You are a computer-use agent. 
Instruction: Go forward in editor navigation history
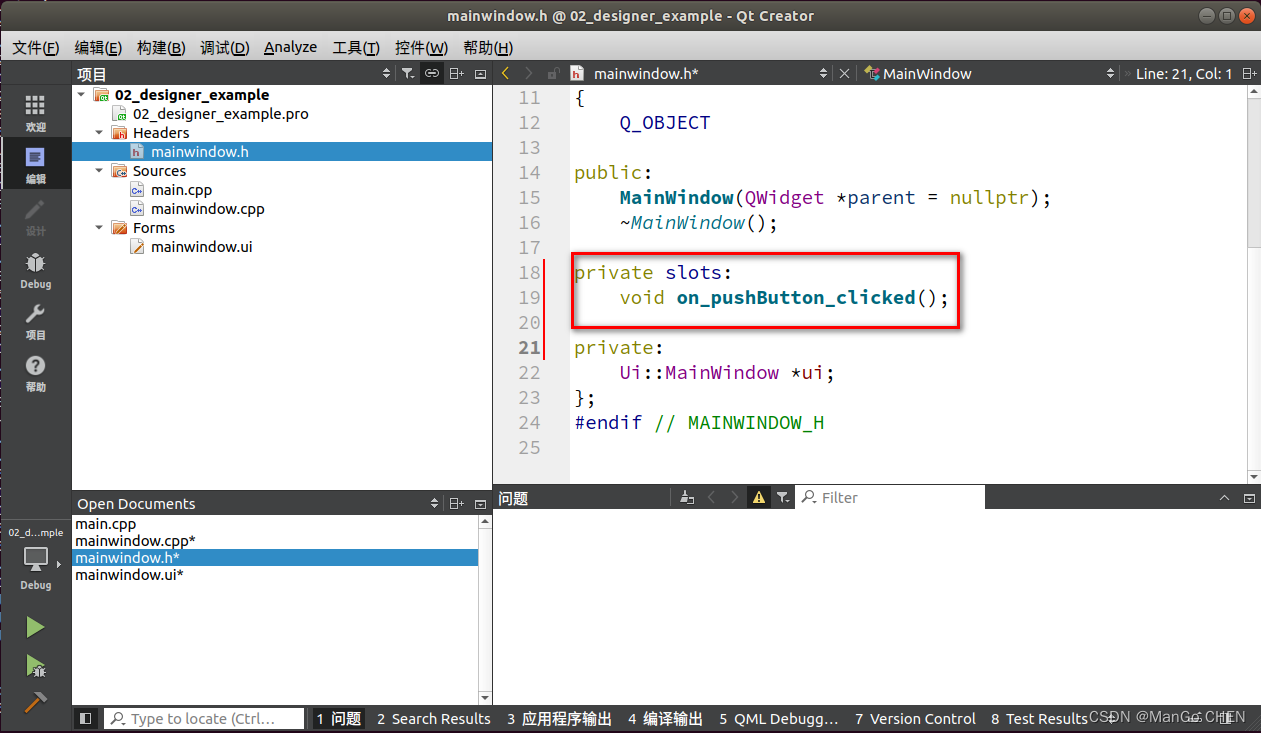tap(529, 73)
